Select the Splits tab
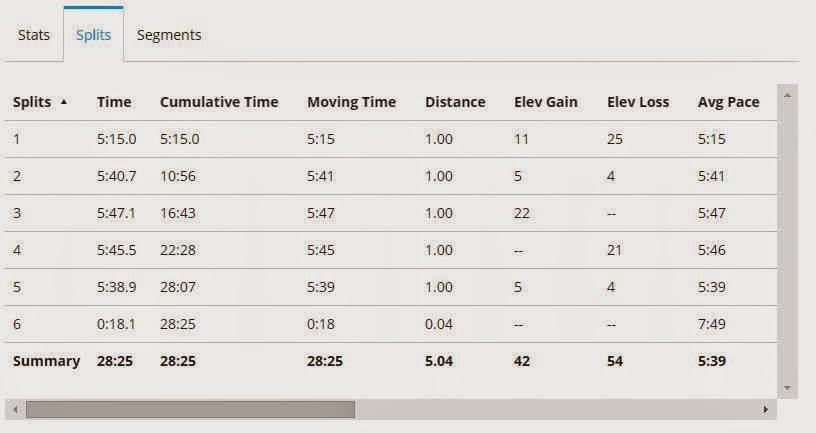 point(93,35)
